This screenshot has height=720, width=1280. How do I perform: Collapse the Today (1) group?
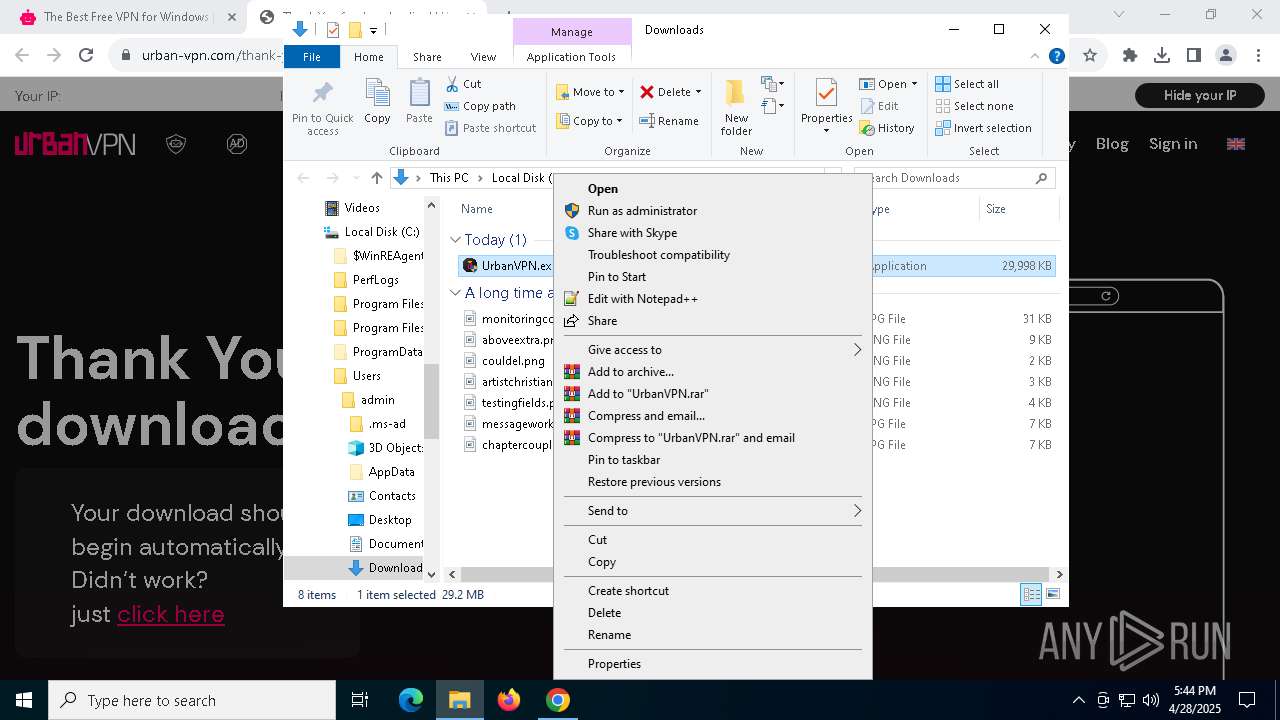coord(456,240)
